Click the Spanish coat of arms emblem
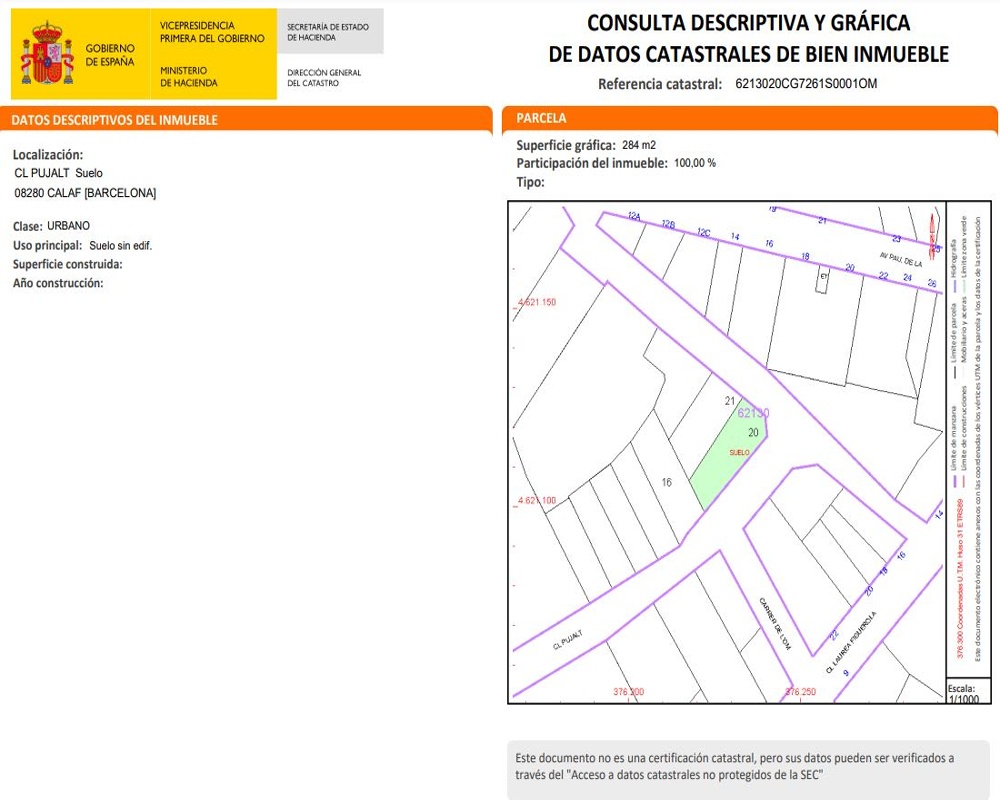Image resolution: width=1000 pixels, height=800 pixels. click(x=48, y=53)
